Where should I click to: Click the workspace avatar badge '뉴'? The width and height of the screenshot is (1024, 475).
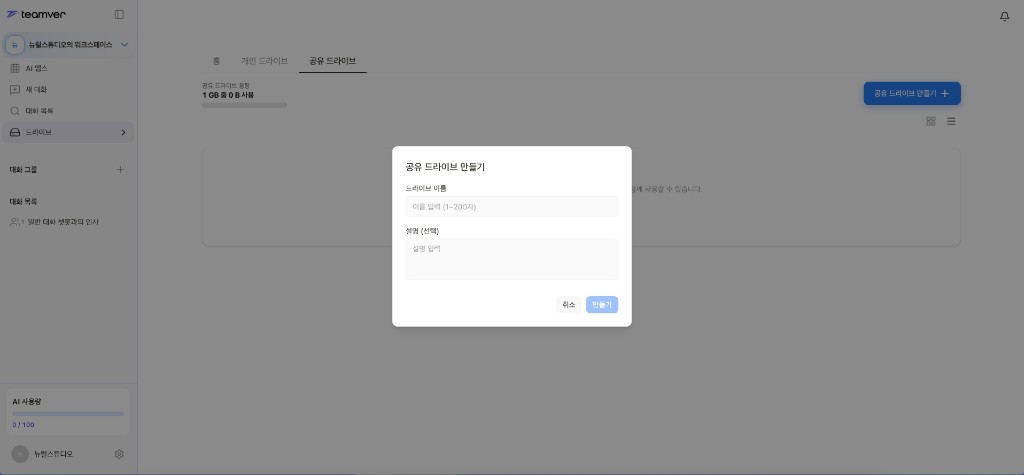coord(15,45)
